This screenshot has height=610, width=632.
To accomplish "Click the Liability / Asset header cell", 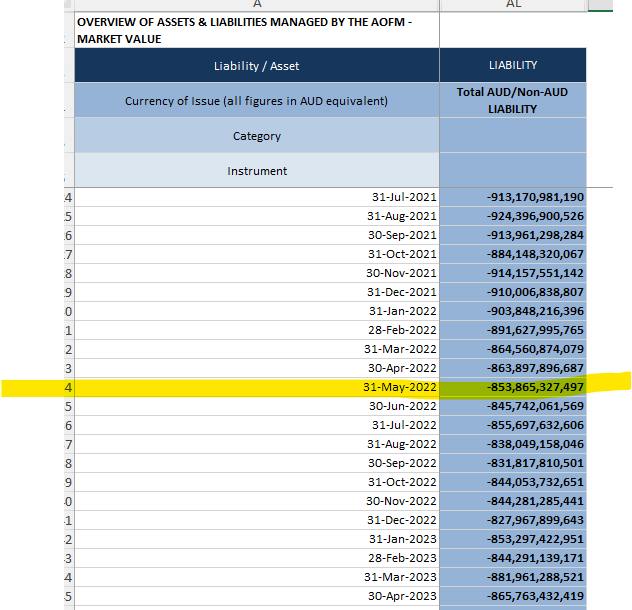I will pos(257,66).
